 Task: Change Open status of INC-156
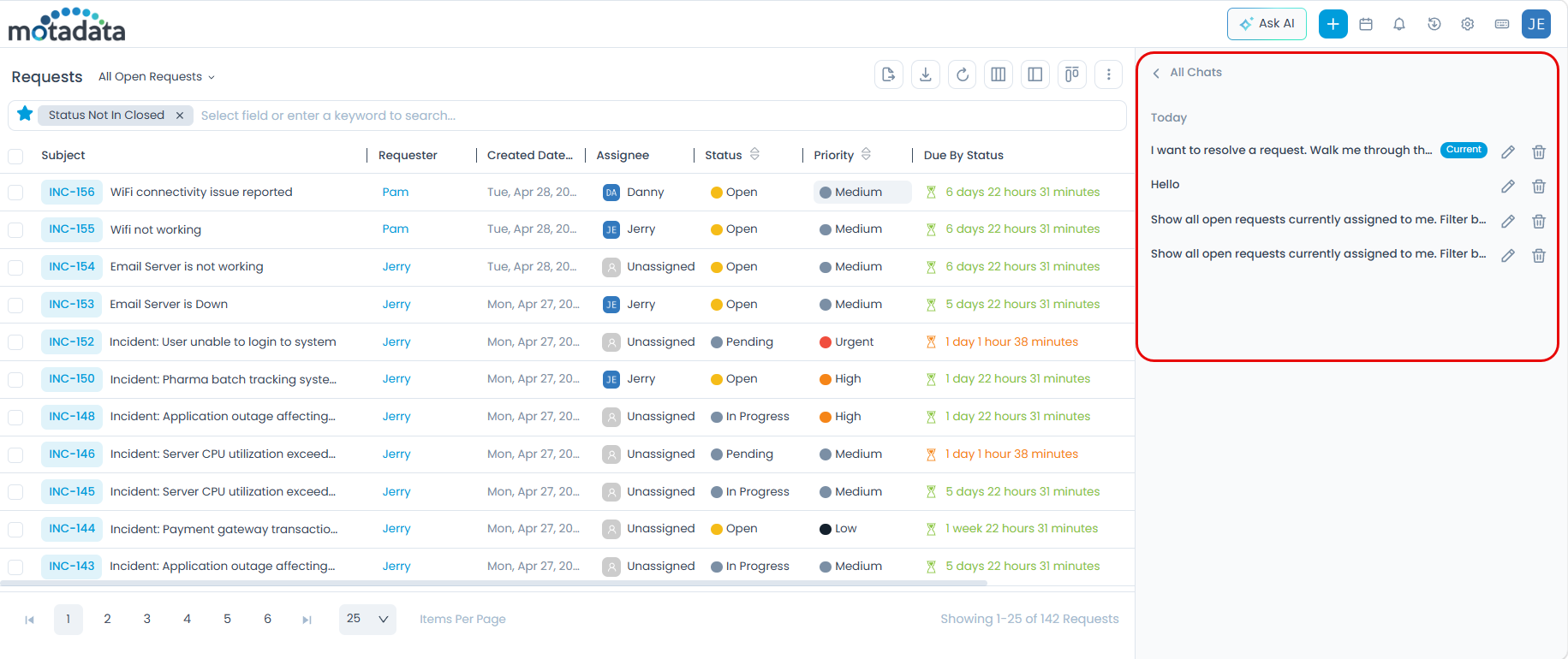(734, 192)
